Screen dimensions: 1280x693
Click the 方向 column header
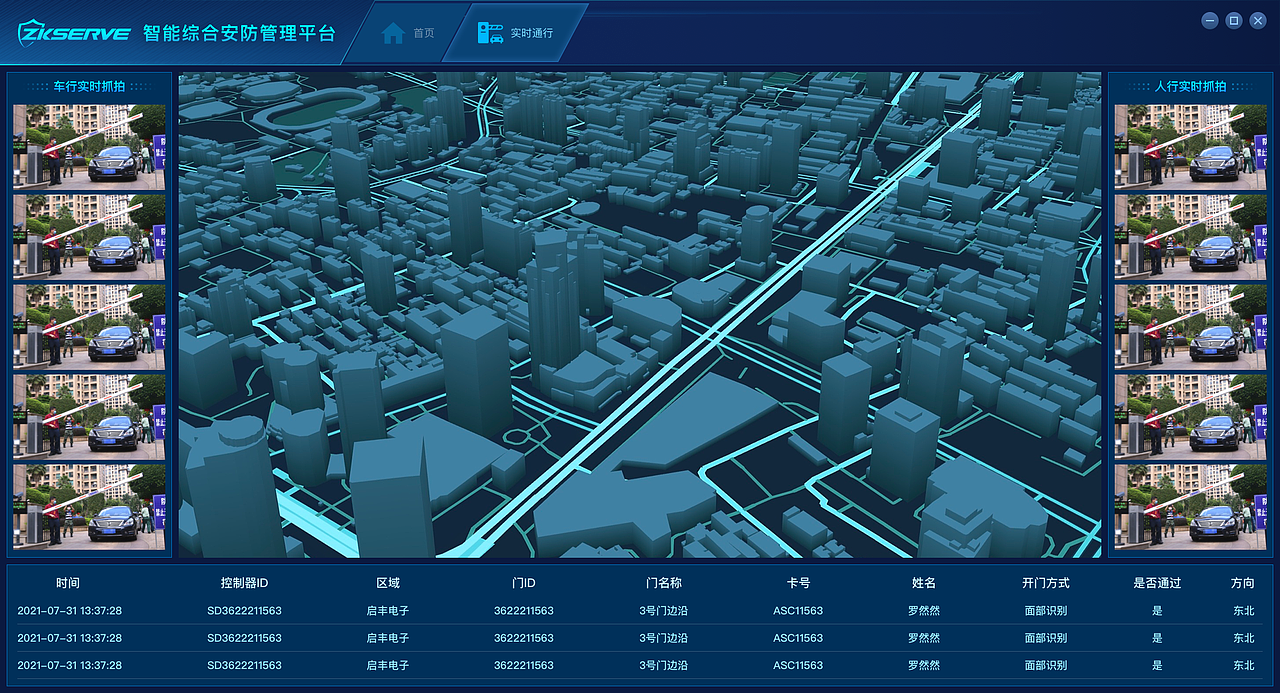[x=1243, y=583]
